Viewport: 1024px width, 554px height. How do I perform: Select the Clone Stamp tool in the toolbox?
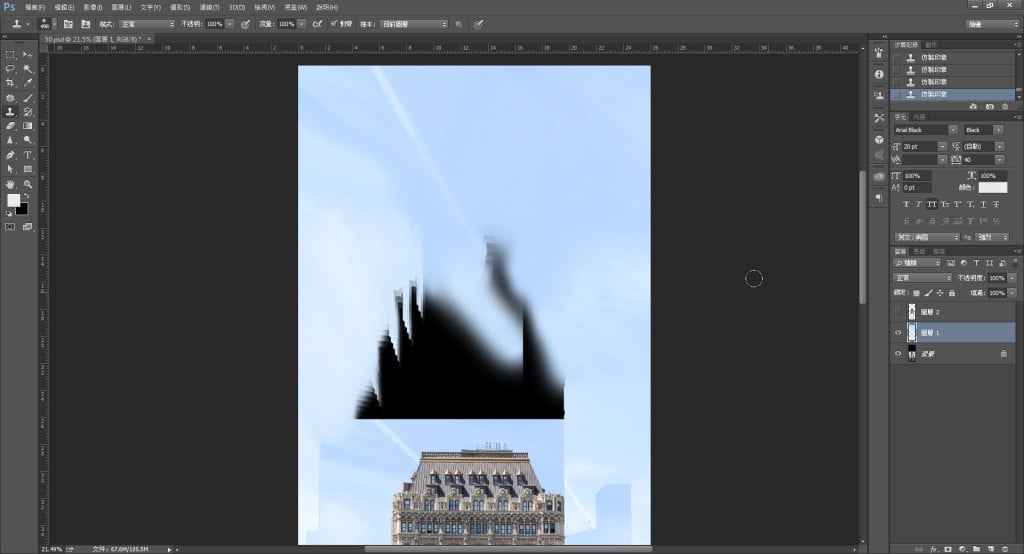tap(10, 112)
